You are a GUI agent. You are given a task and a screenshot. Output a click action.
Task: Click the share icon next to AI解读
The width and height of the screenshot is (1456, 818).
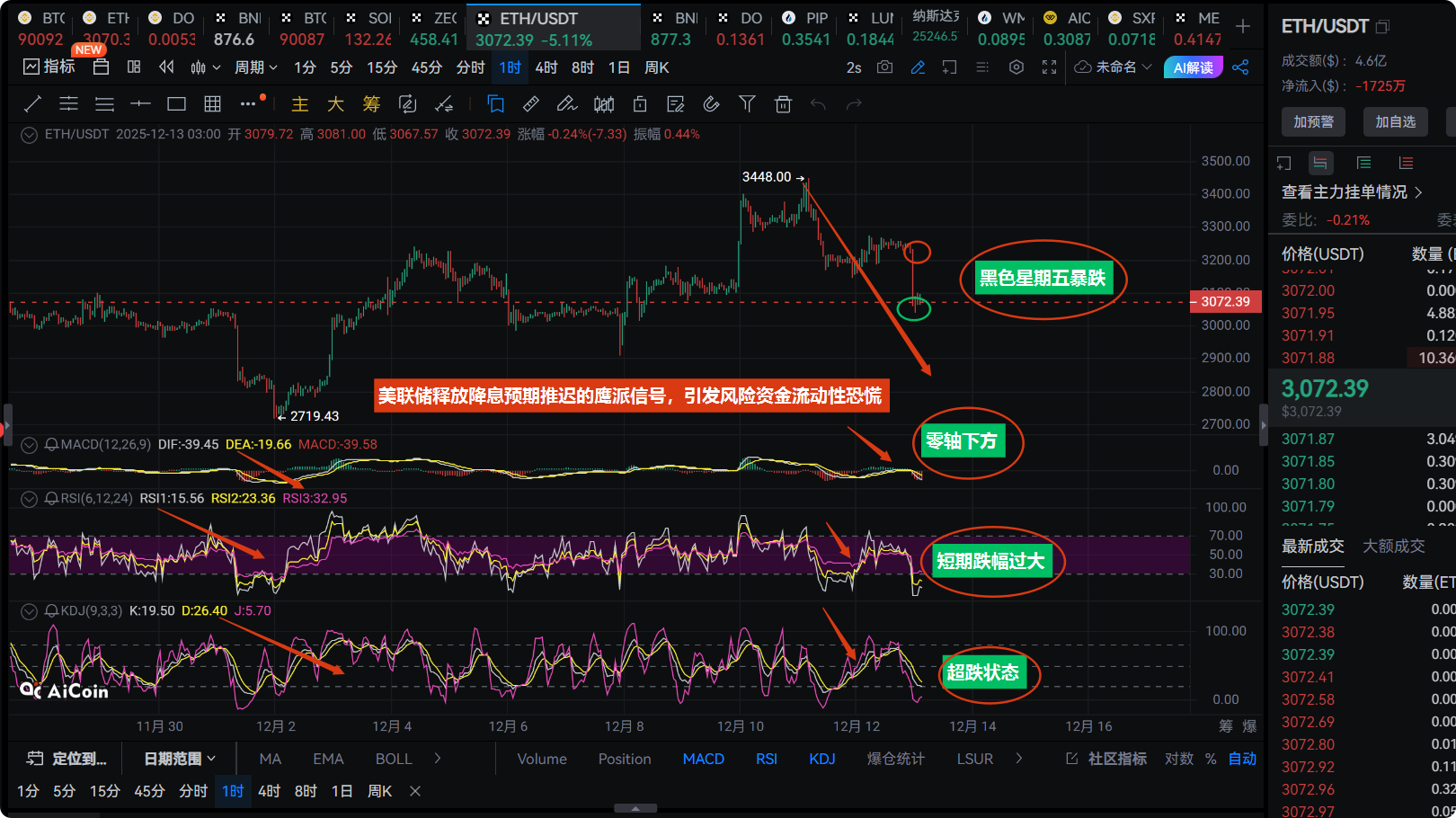click(x=1241, y=67)
